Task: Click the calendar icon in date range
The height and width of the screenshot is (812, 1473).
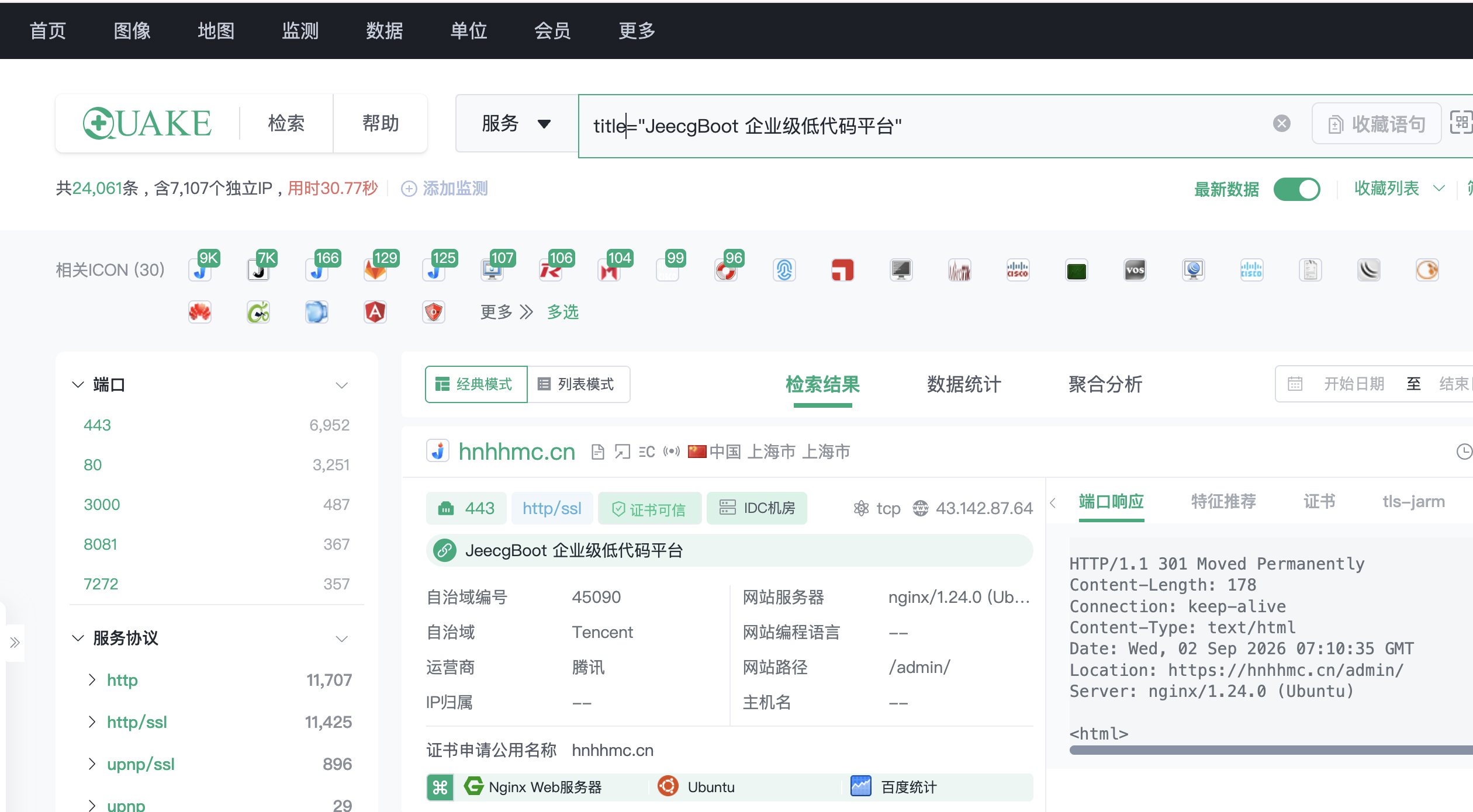Action: coord(1295,384)
